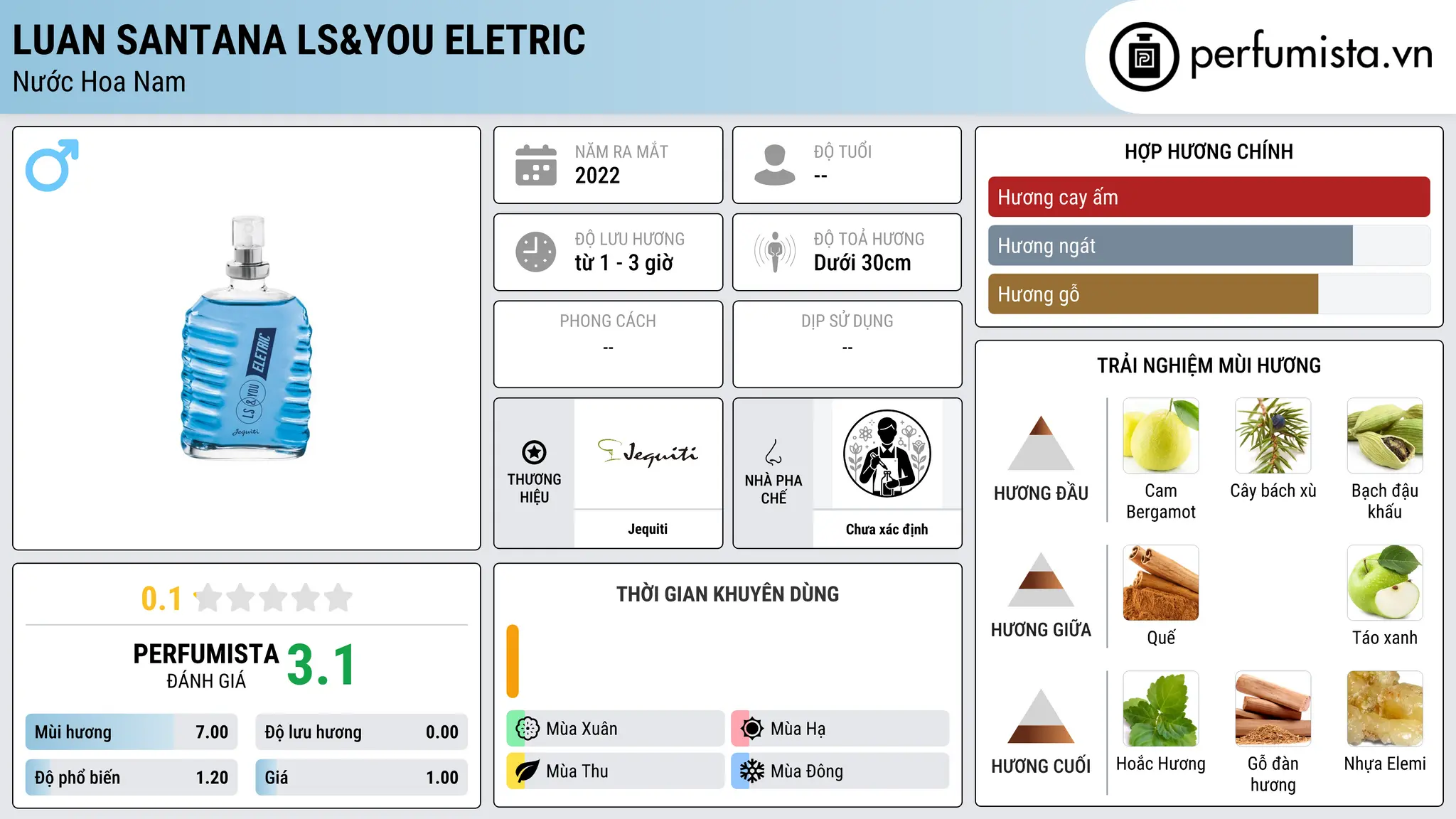The image size is (1456, 819).
Task: Click the blue male gender symbol
Action: [x=52, y=165]
